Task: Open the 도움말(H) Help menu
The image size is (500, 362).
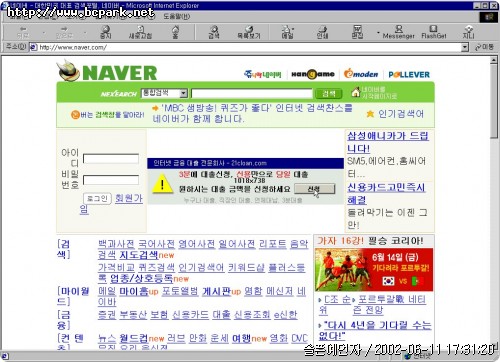Action: click(177, 16)
